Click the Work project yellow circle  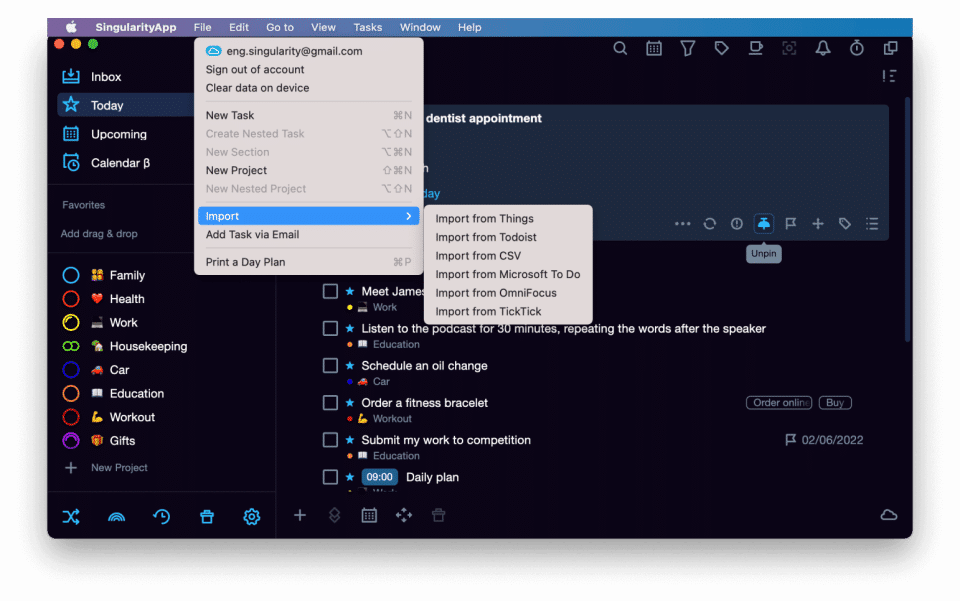coord(71,323)
